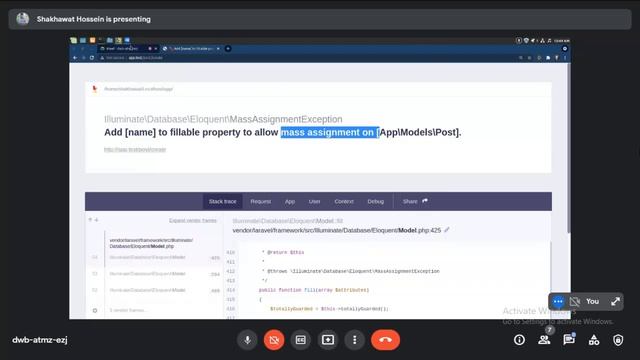640x360 pixels.
Task: Show the participants list
Action: (544, 340)
